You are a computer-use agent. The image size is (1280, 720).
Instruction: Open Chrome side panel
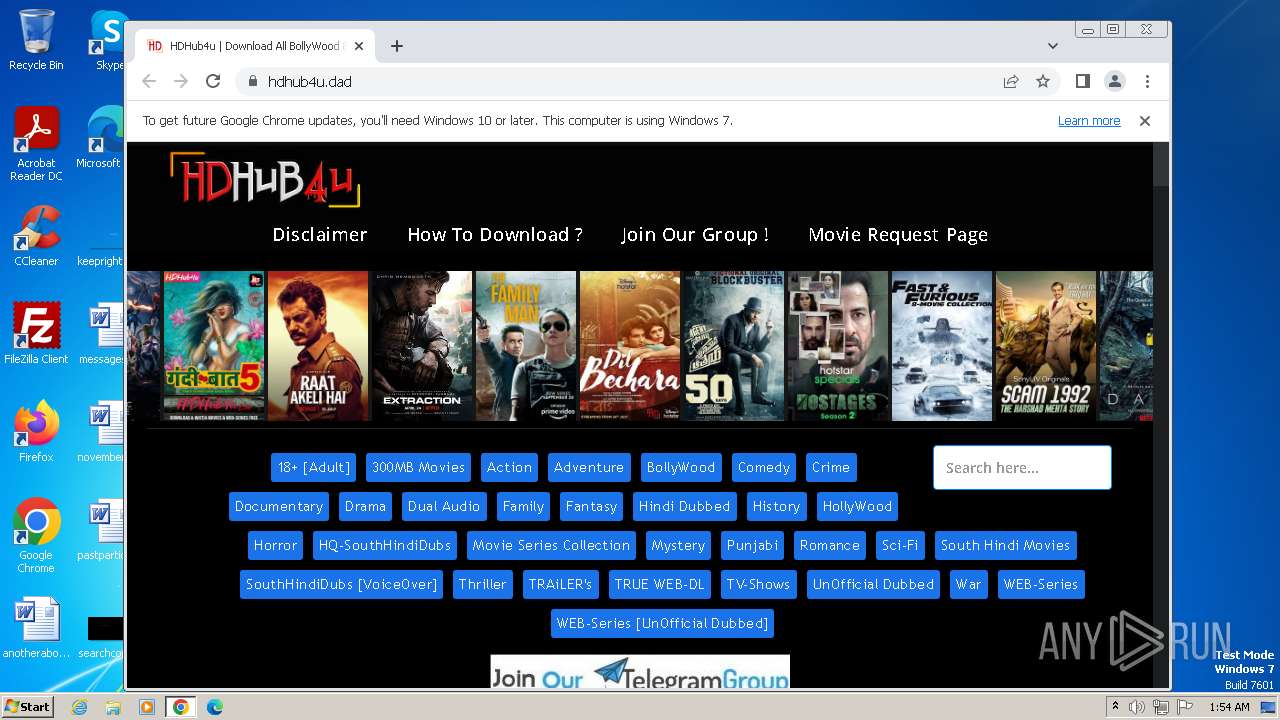point(1082,81)
